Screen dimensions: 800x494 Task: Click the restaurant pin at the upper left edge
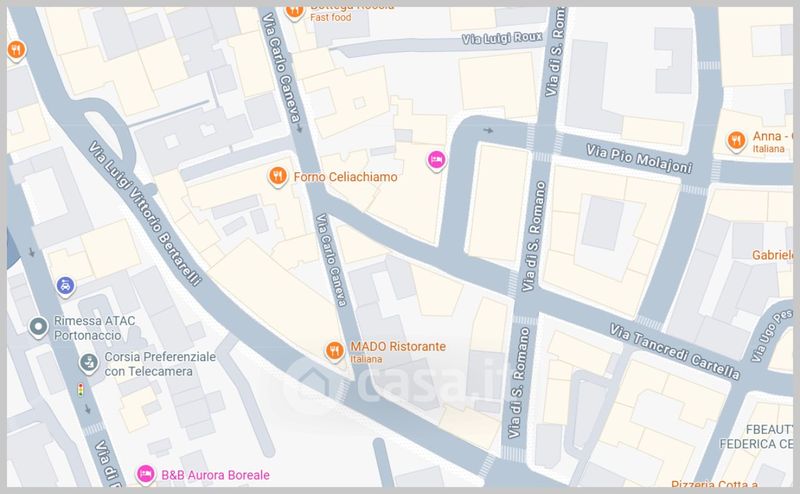(x=16, y=51)
